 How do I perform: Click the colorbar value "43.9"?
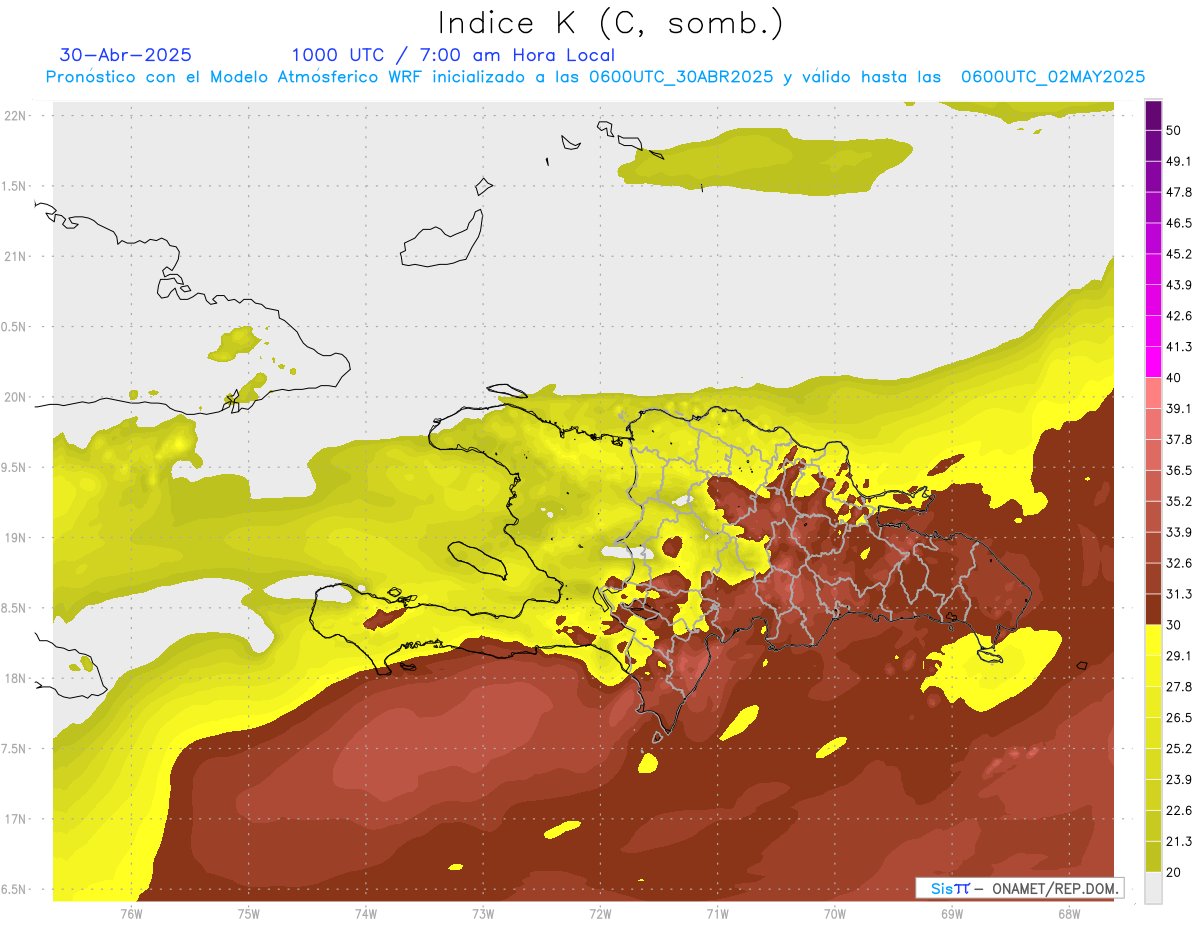tap(1180, 285)
